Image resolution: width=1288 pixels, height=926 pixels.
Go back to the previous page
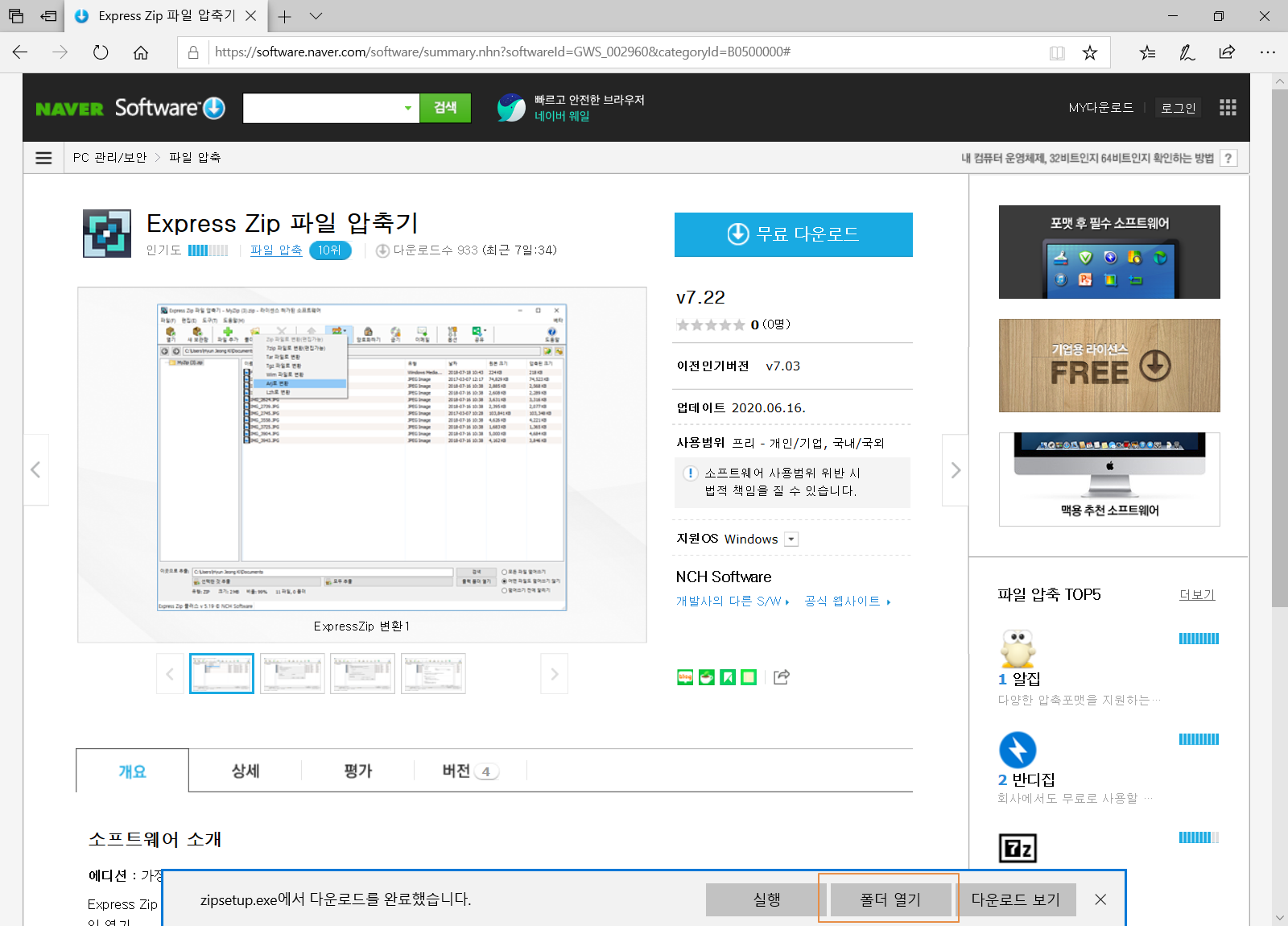tap(20, 52)
